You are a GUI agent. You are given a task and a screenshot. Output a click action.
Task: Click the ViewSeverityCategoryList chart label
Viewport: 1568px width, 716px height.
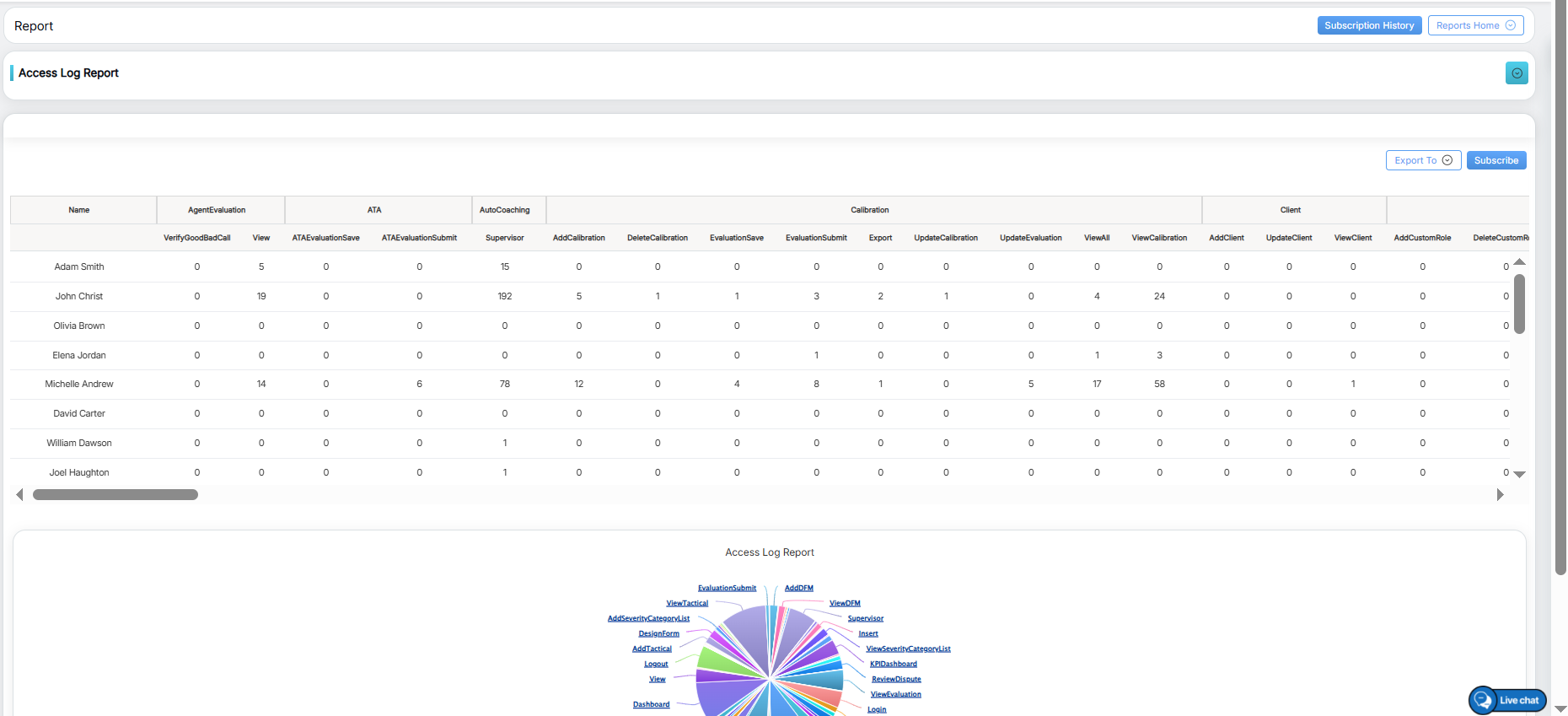tap(908, 649)
